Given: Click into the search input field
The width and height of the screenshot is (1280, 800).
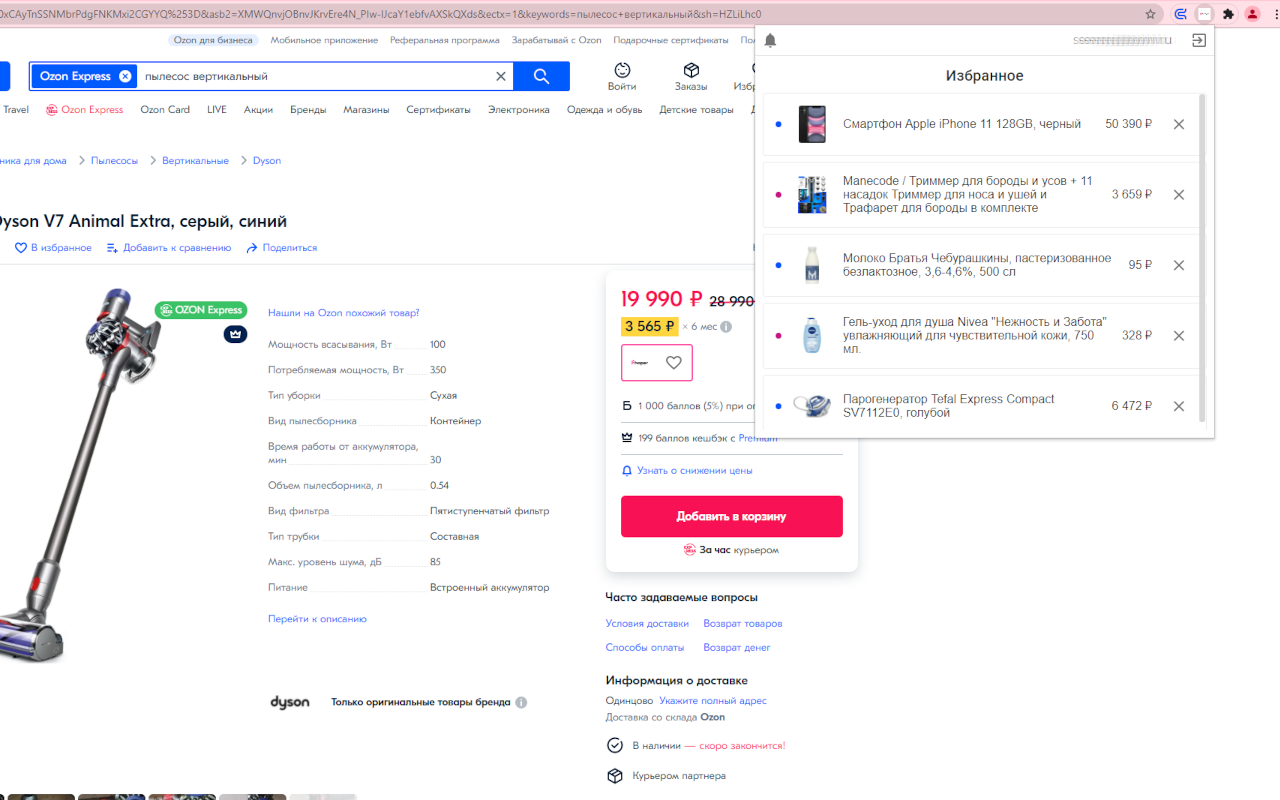Looking at the screenshot, I should tap(315, 76).
